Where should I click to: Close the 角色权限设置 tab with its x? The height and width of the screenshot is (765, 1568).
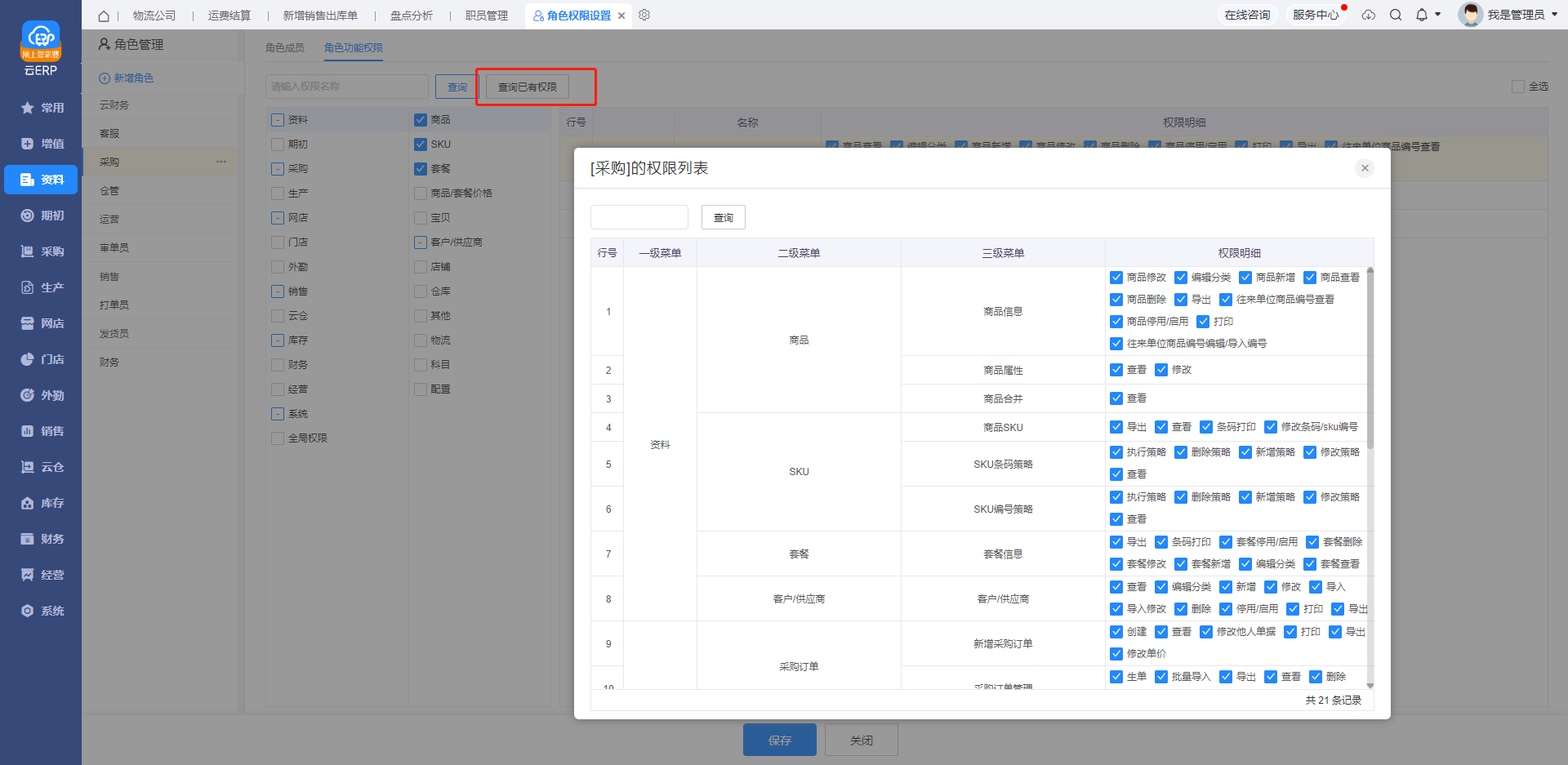point(621,16)
